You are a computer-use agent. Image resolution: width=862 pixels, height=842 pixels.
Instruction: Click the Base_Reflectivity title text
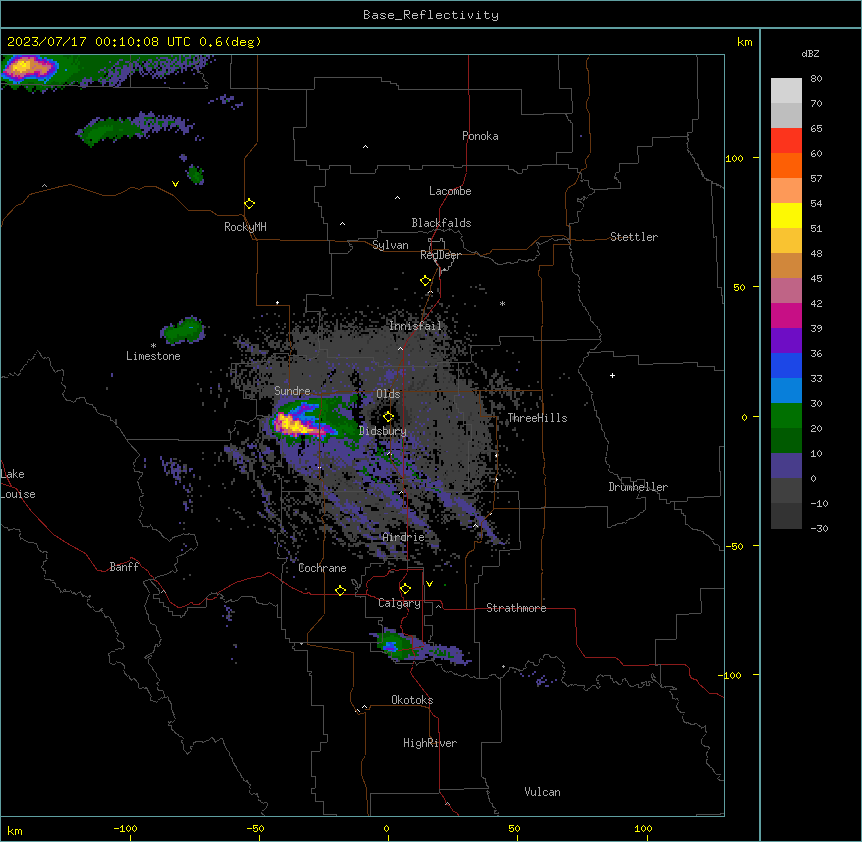point(430,15)
